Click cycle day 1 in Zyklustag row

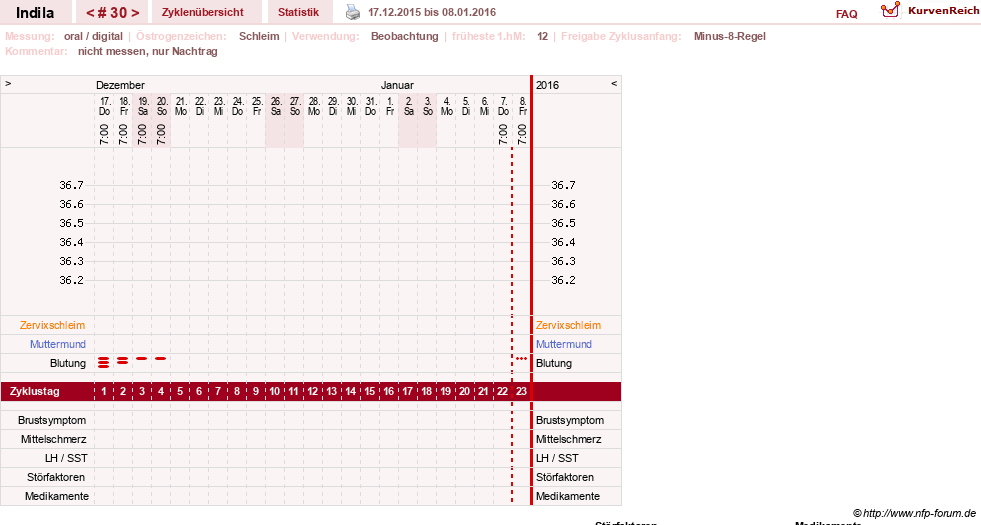(x=104, y=392)
